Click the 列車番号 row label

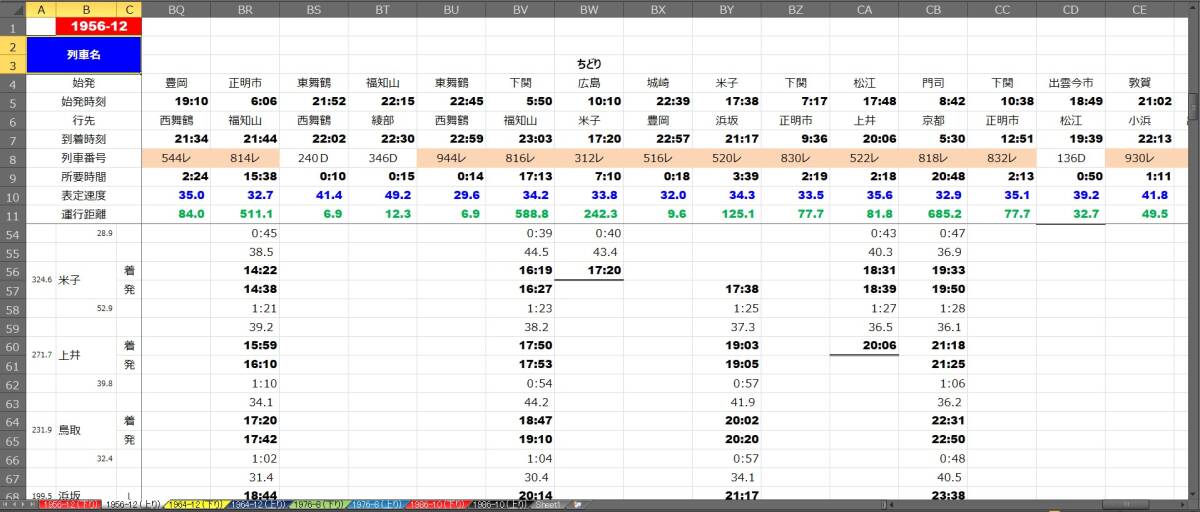point(85,158)
